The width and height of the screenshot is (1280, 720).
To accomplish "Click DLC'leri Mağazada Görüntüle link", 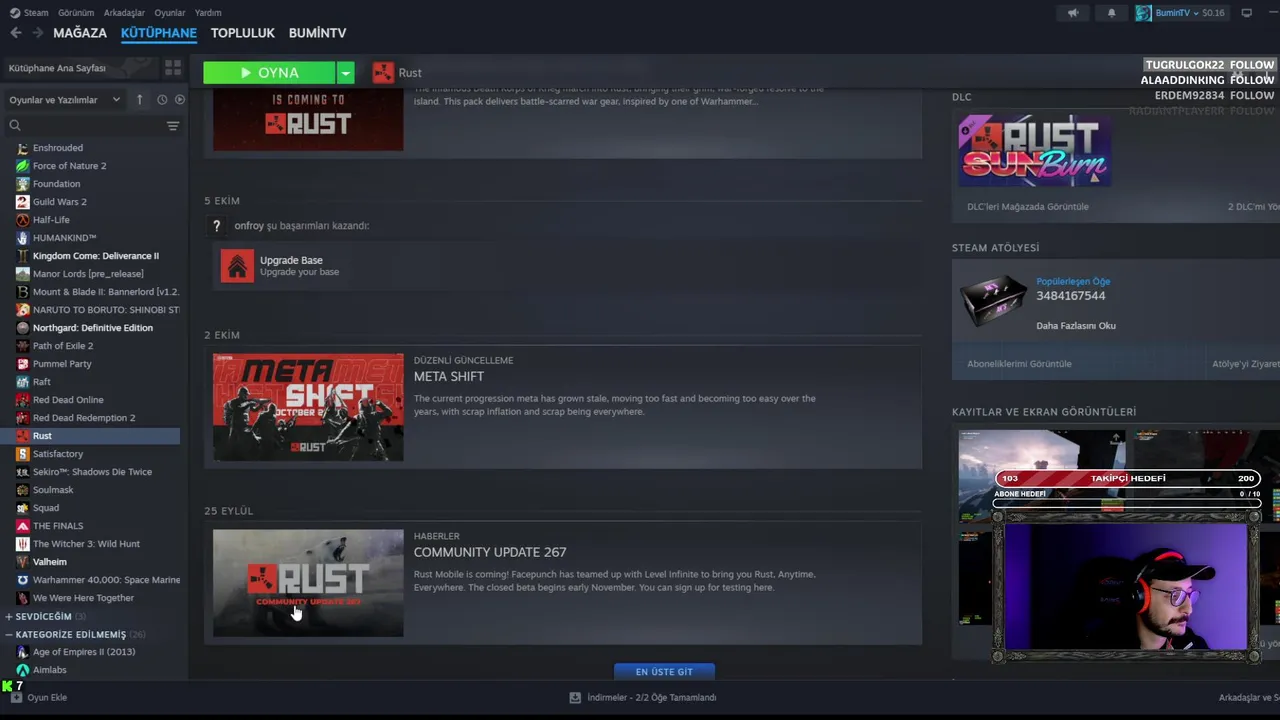I will coord(1028,207).
